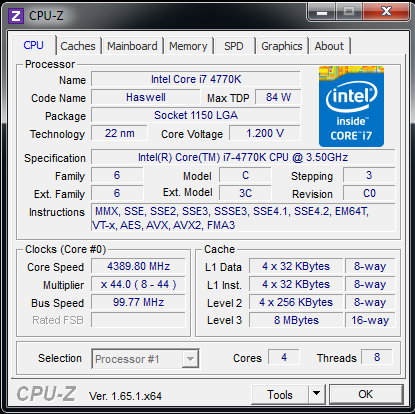Click the Core Voltage value 1.200 V
The image size is (415, 414).
[265, 133]
